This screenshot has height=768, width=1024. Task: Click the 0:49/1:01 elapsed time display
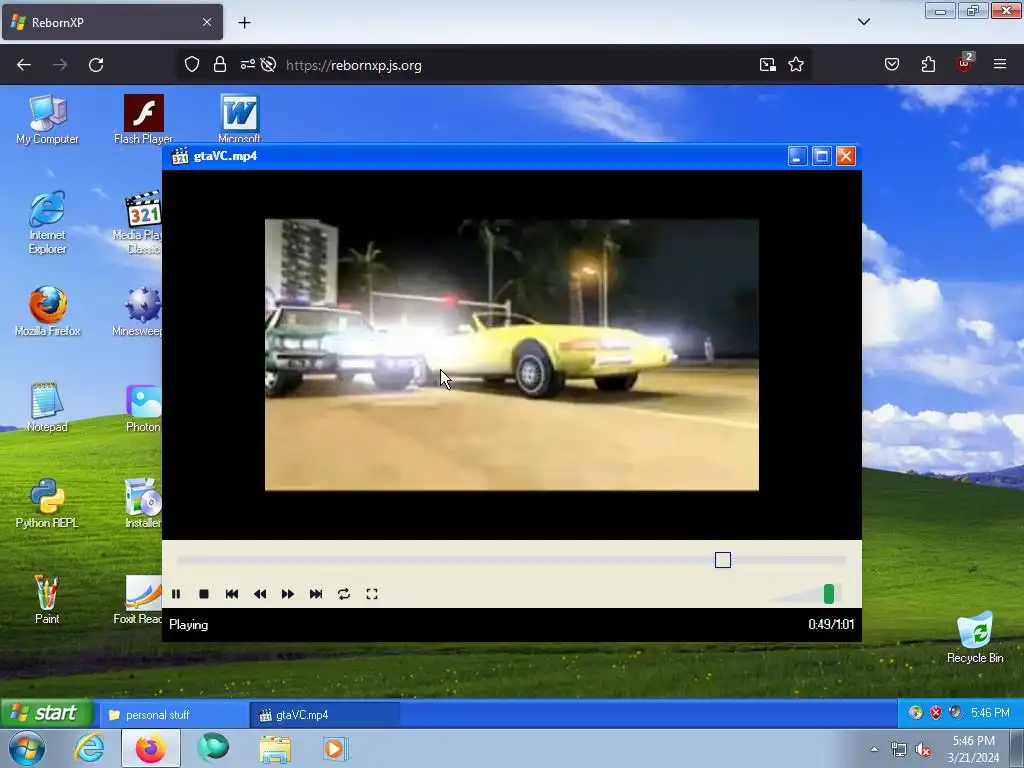click(x=831, y=624)
